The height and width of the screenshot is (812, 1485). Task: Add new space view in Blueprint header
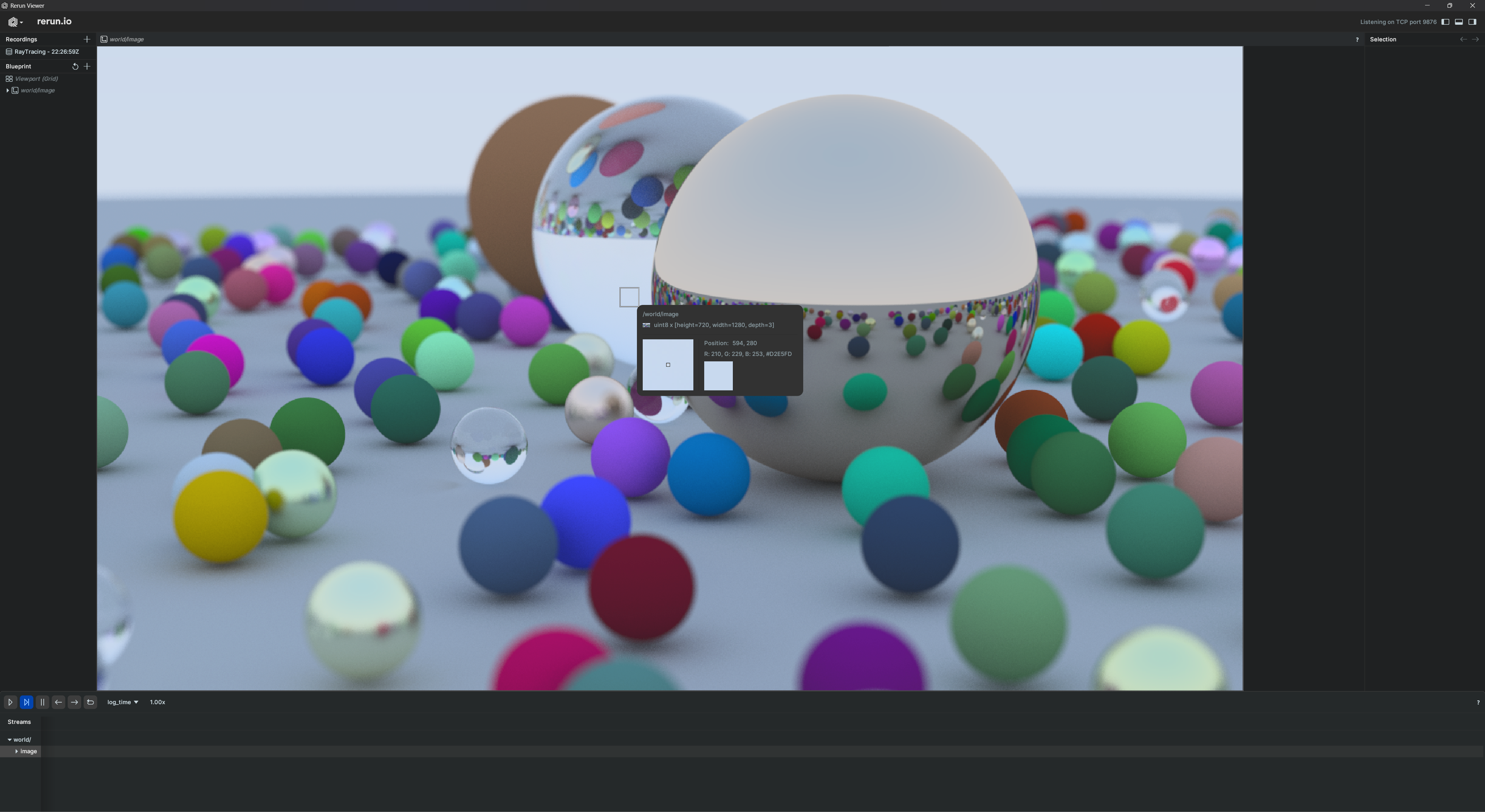click(87, 66)
